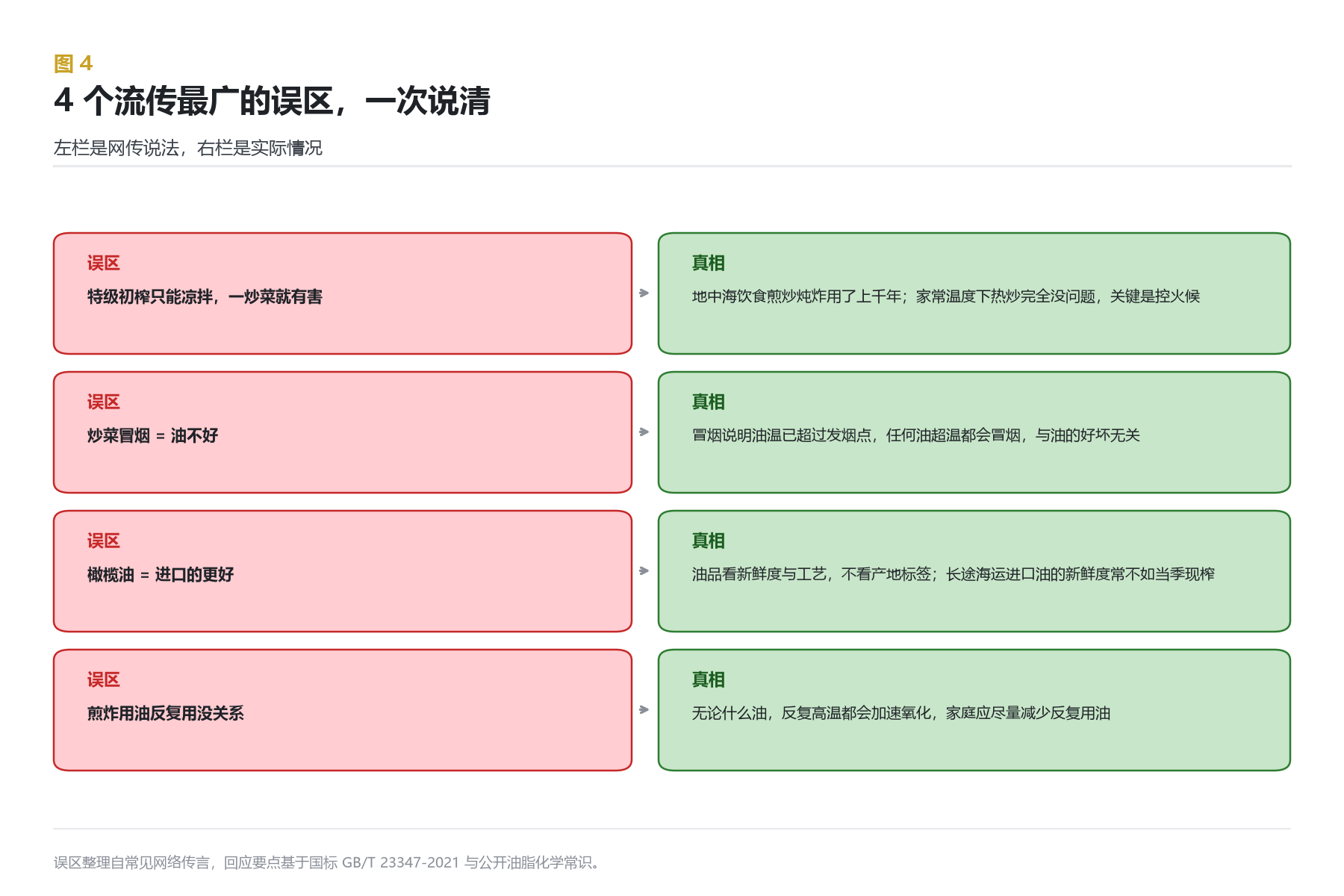Click the arrow beside the 煎炸用油 myth card
This screenshot has width=1344, height=896.
tap(644, 710)
